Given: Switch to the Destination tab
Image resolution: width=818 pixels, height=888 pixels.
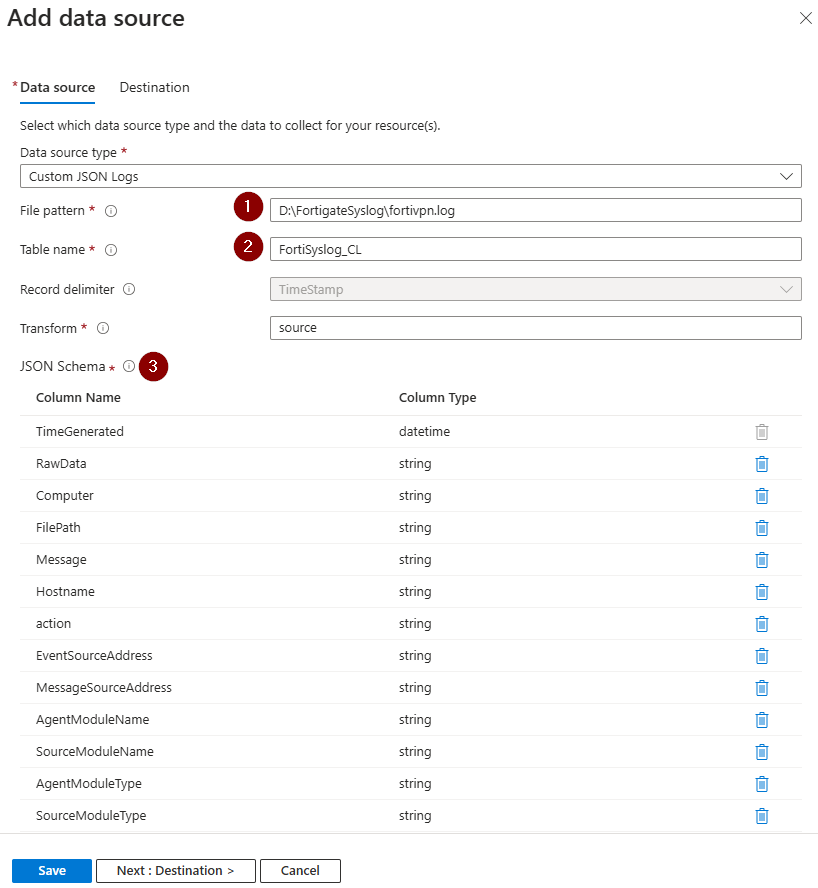Looking at the screenshot, I should [154, 88].
